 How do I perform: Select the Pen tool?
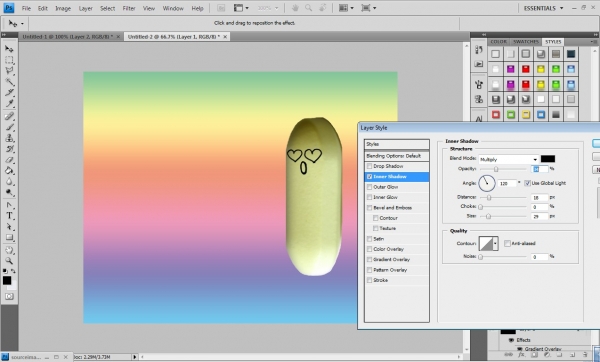[9, 205]
